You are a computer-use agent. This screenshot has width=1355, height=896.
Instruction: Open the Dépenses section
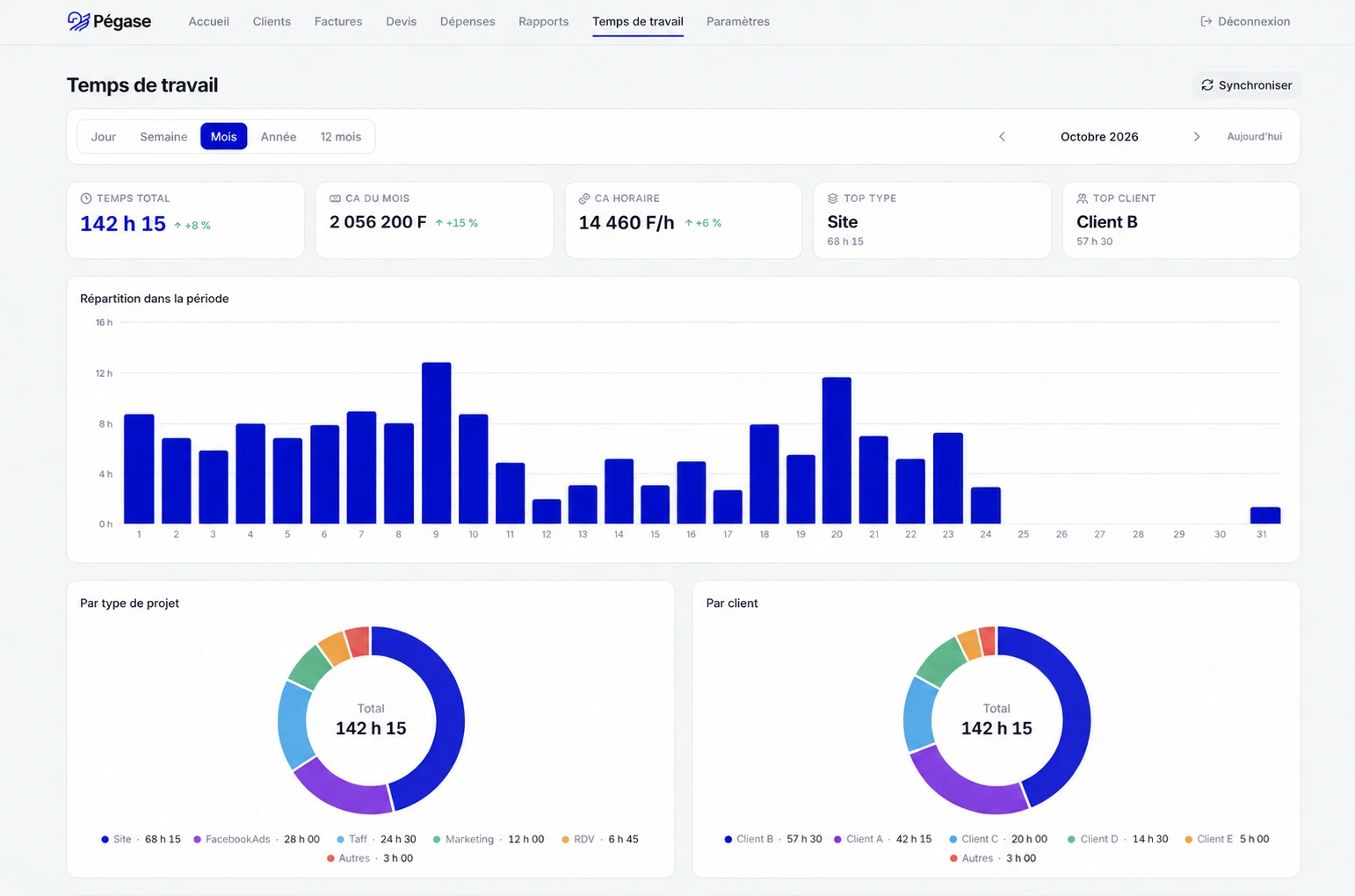click(x=467, y=21)
